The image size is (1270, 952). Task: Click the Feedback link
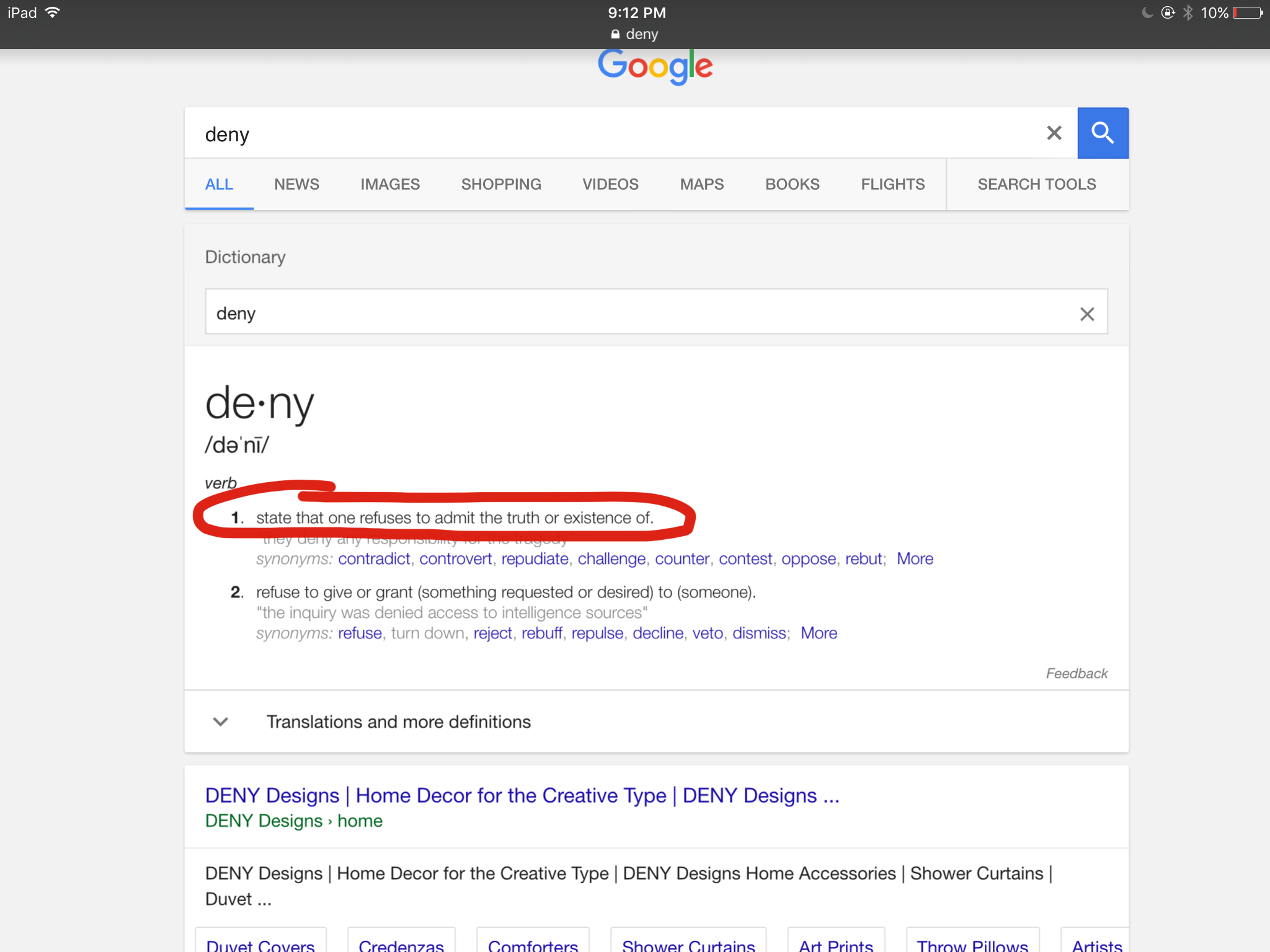(1077, 673)
